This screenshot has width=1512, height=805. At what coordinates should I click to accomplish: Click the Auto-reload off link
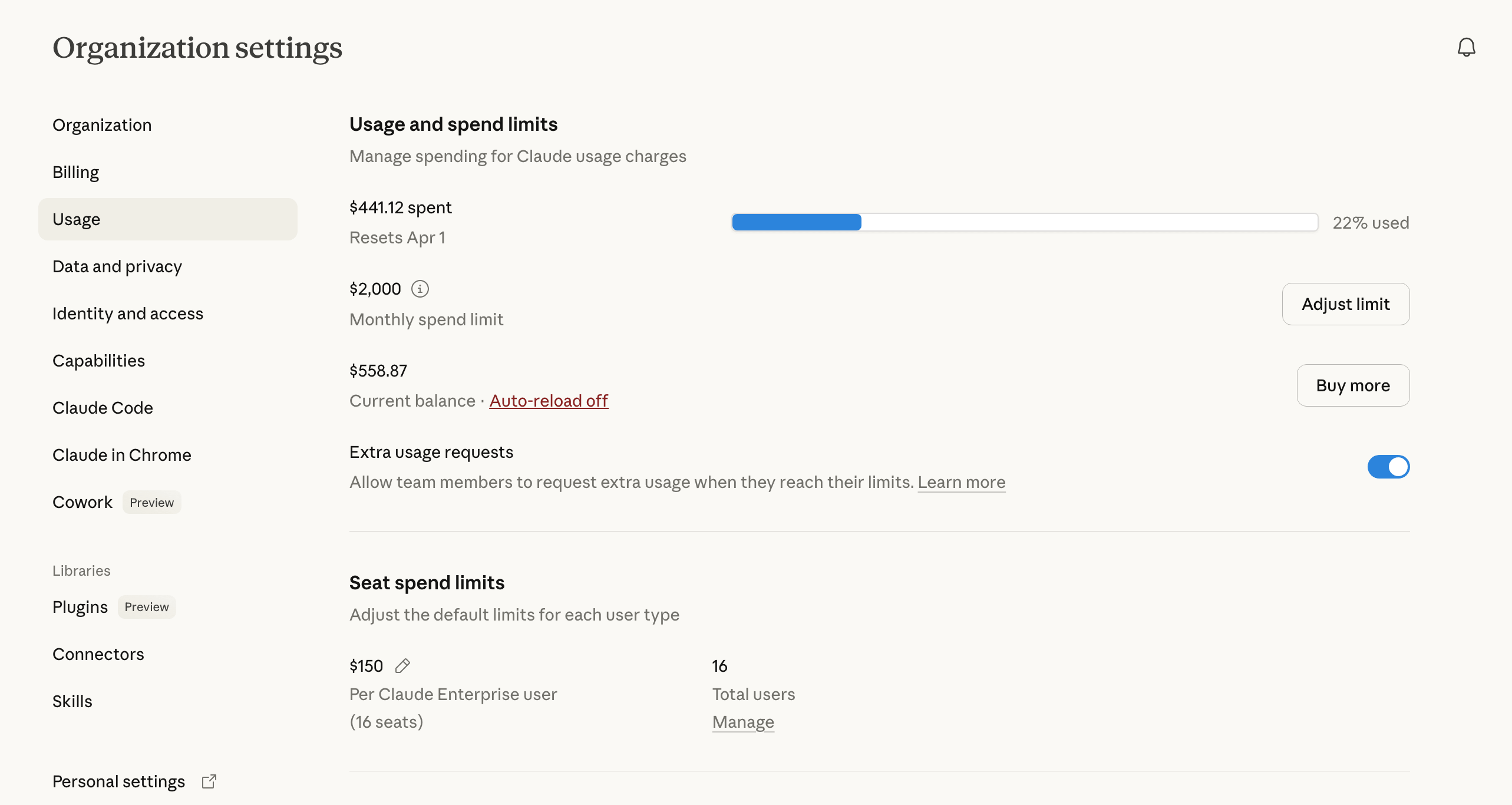(x=549, y=401)
